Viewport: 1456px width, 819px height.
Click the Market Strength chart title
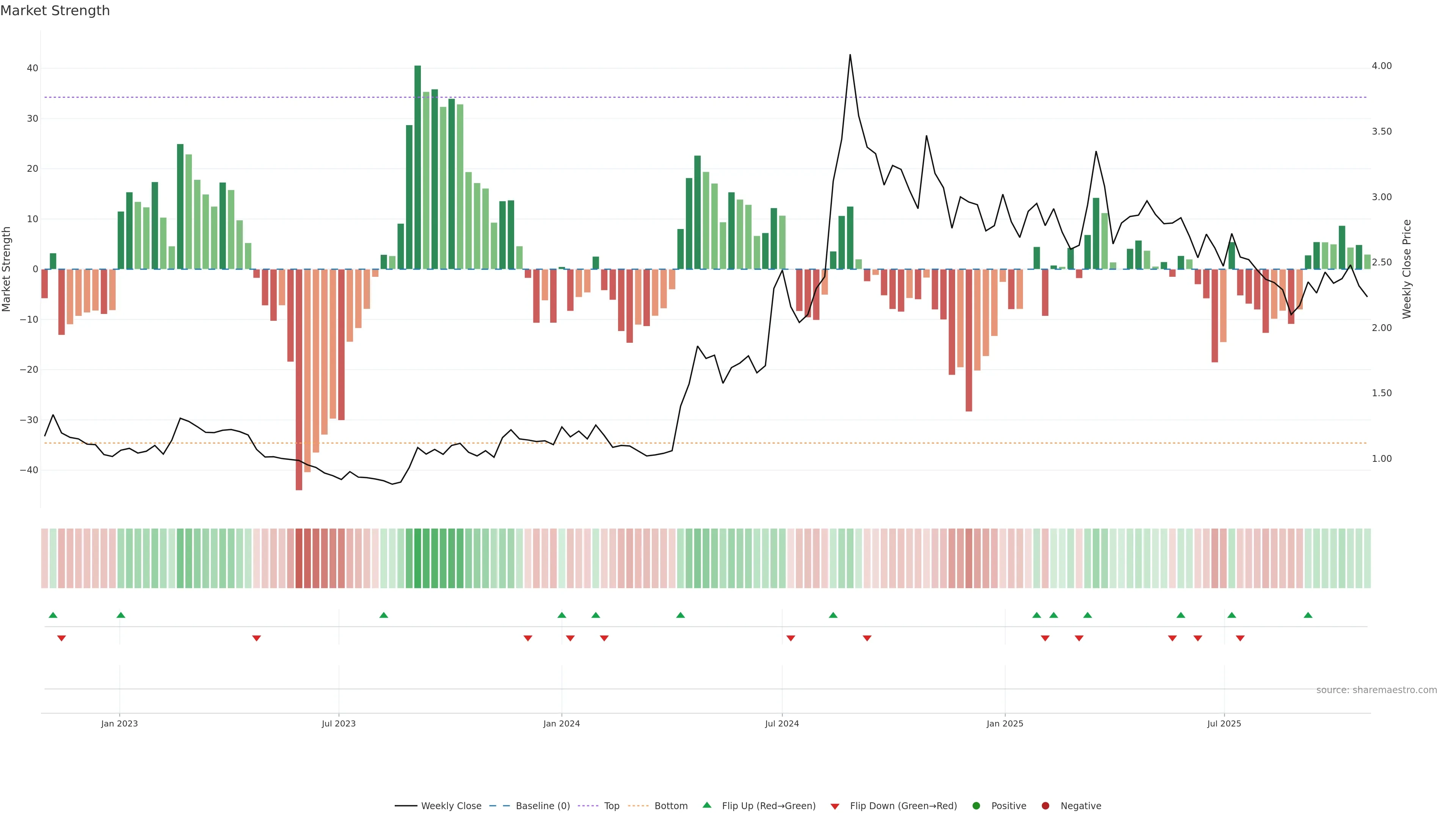click(55, 11)
